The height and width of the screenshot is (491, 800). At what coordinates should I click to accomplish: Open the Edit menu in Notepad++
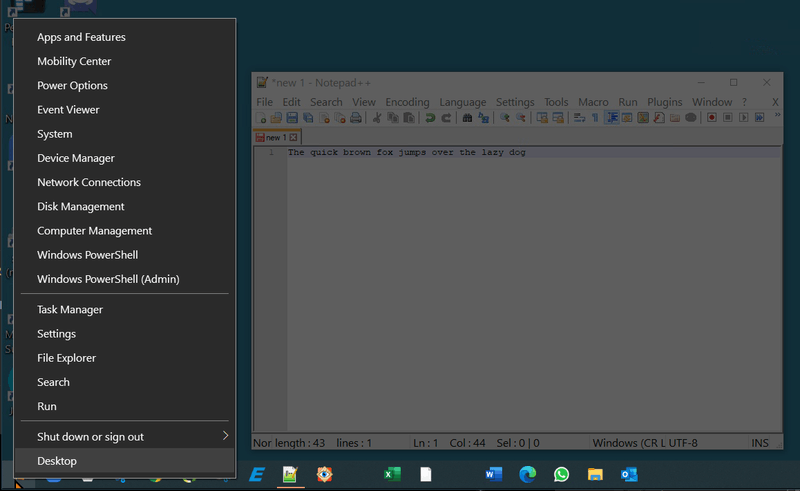click(291, 102)
